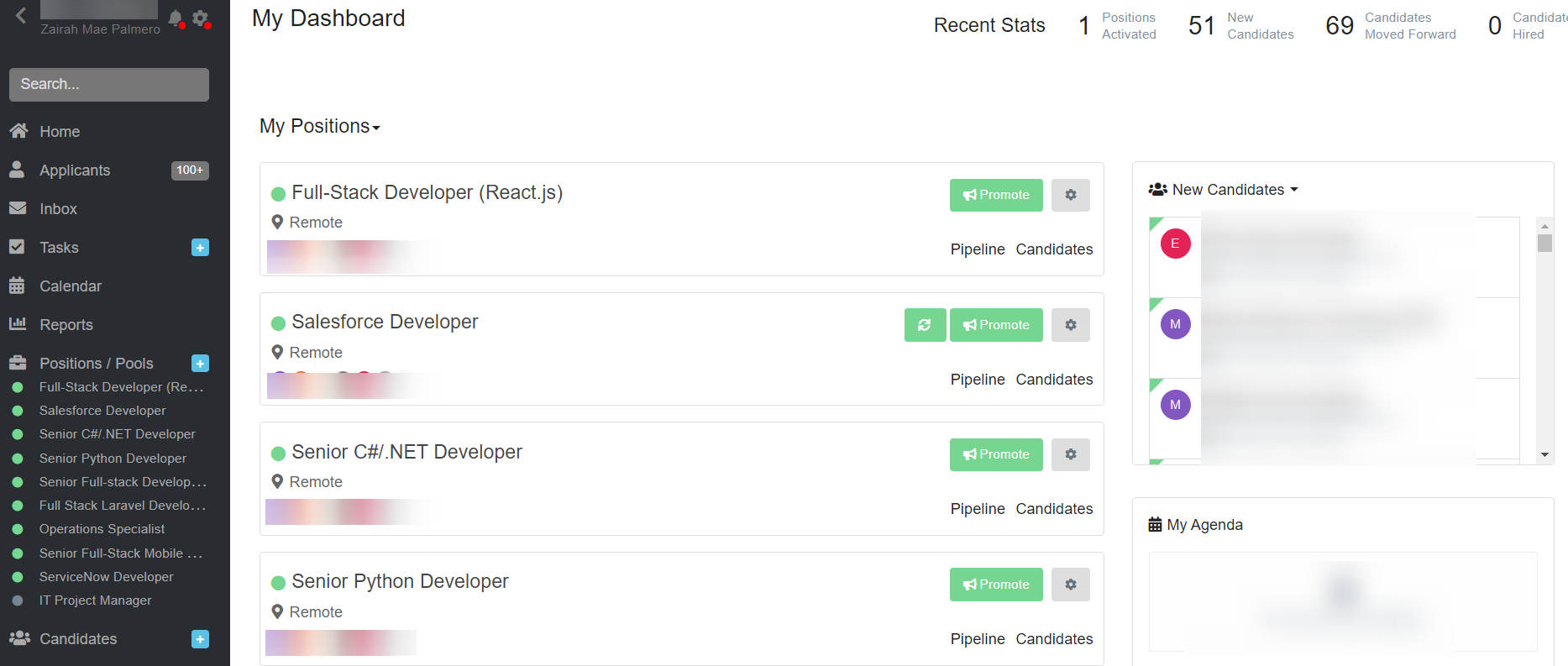Click the gray status dot beside IT Project Manager
Viewport: 1568px width, 666px height.
pyautogui.click(x=18, y=600)
